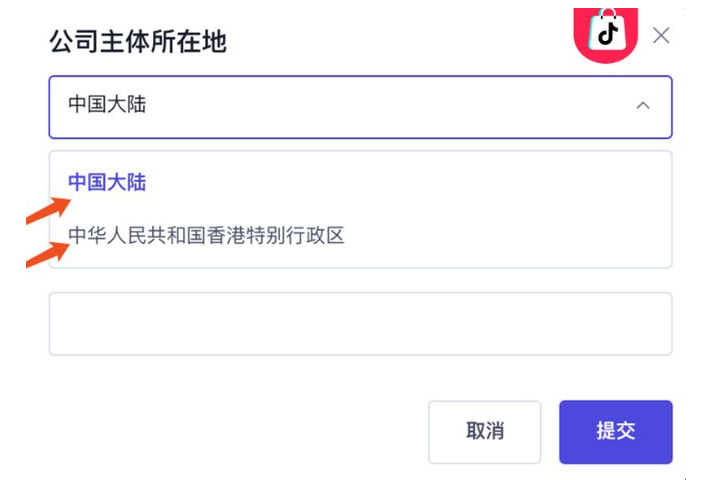Collapse the location dropdown chevron arrow

643,105
